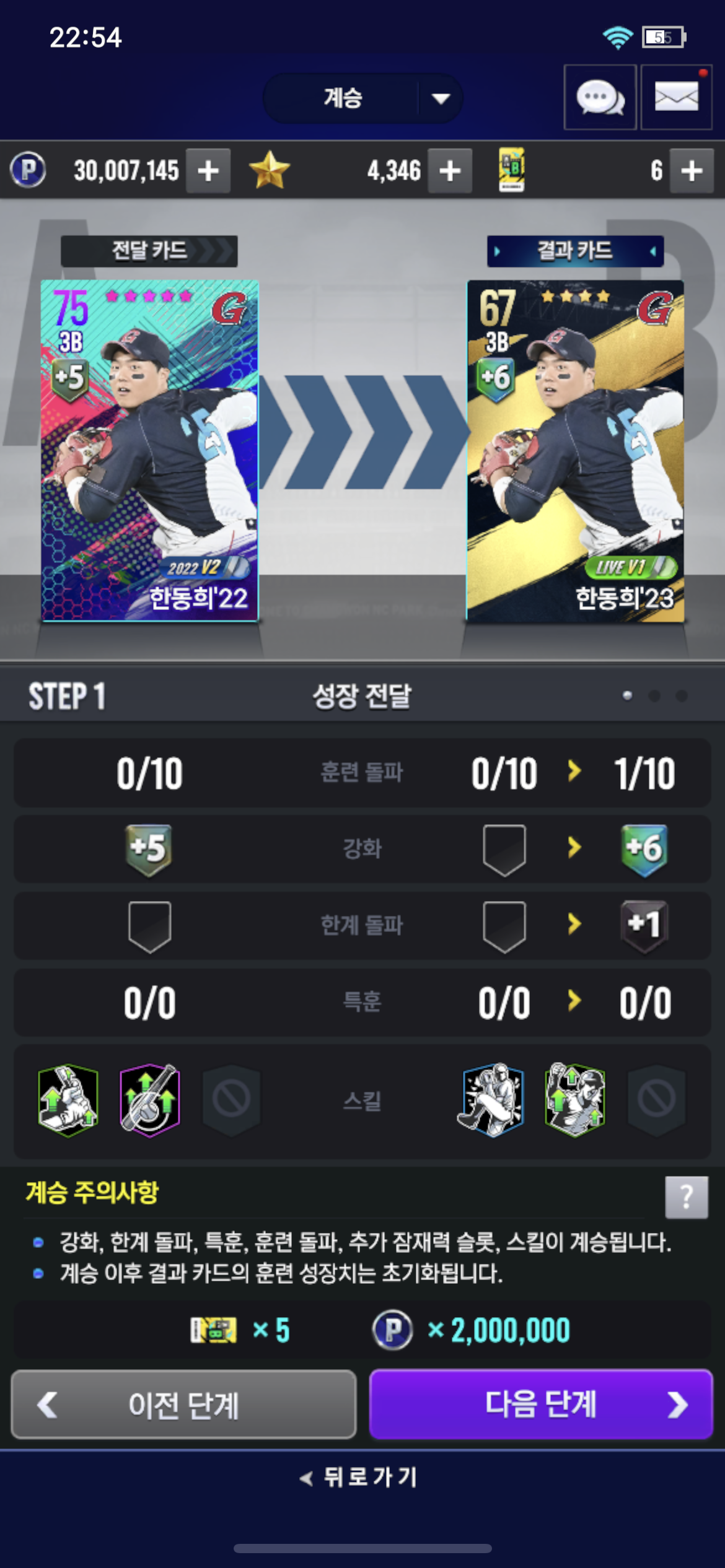Select the 한동희'22 transfer card
Image resolution: width=725 pixels, height=1568 pixels.
click(149, 451)
